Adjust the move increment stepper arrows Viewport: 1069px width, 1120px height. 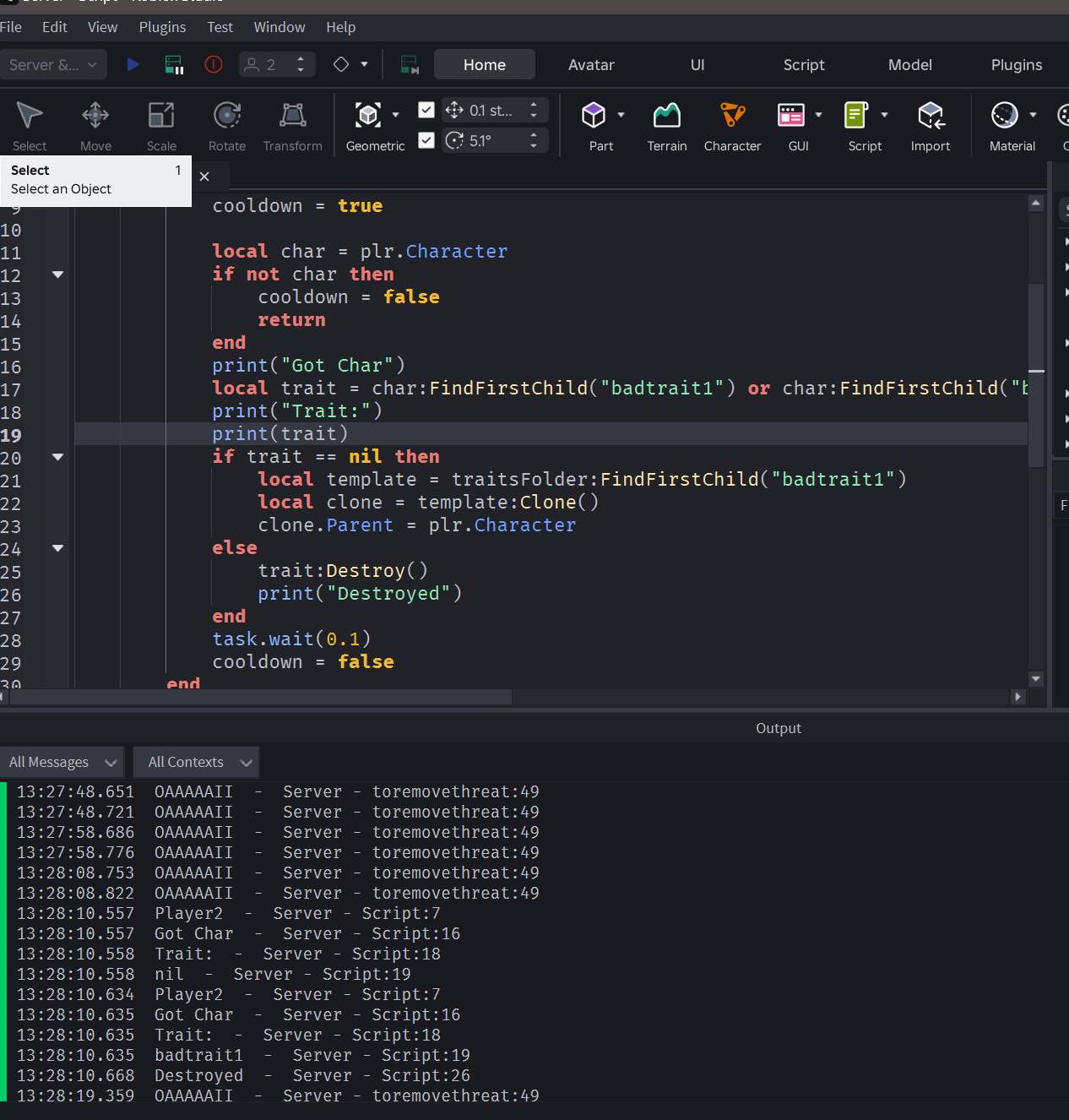(x=534, y=110)
